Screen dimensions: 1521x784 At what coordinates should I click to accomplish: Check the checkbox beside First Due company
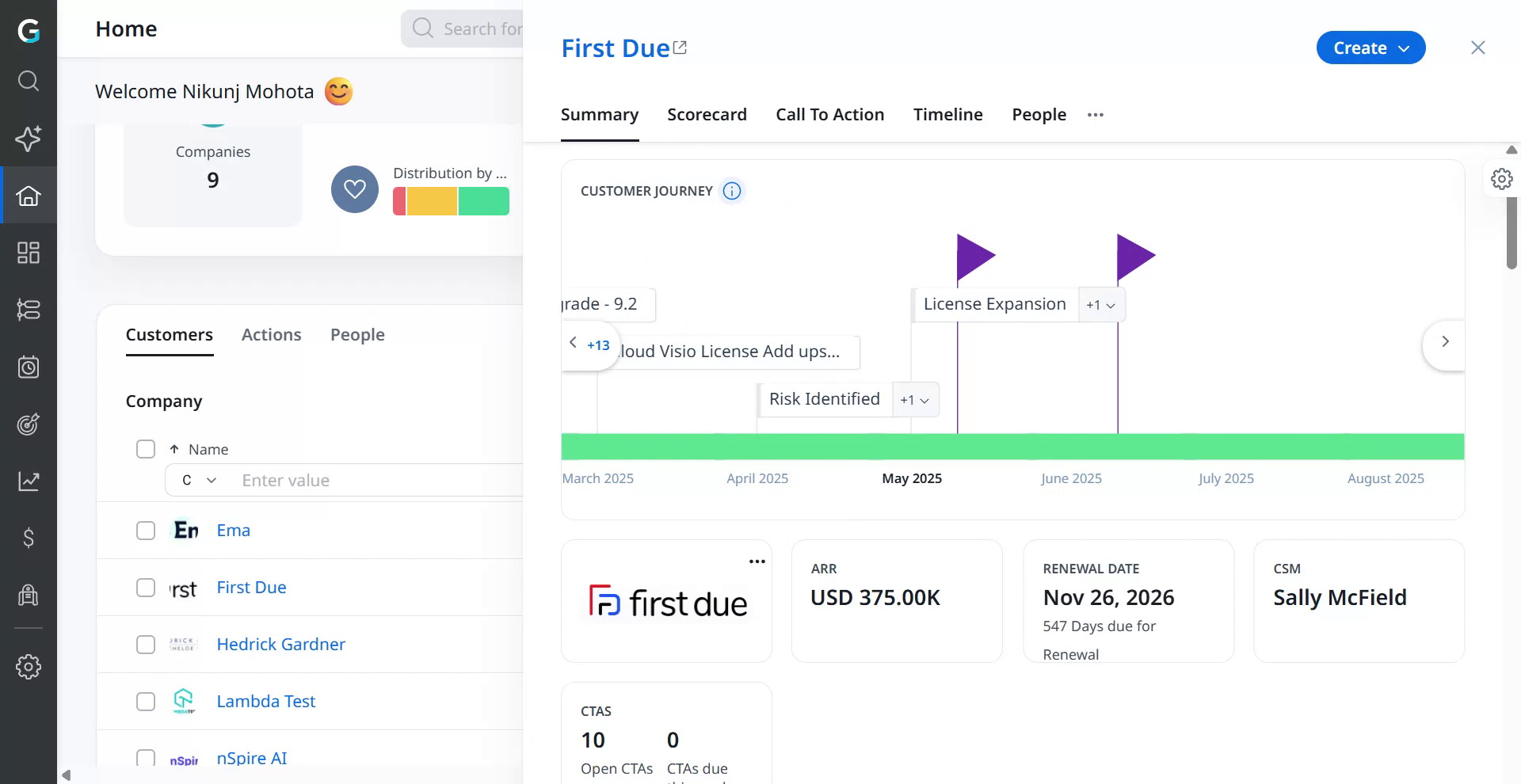click(x=146, y=588)
